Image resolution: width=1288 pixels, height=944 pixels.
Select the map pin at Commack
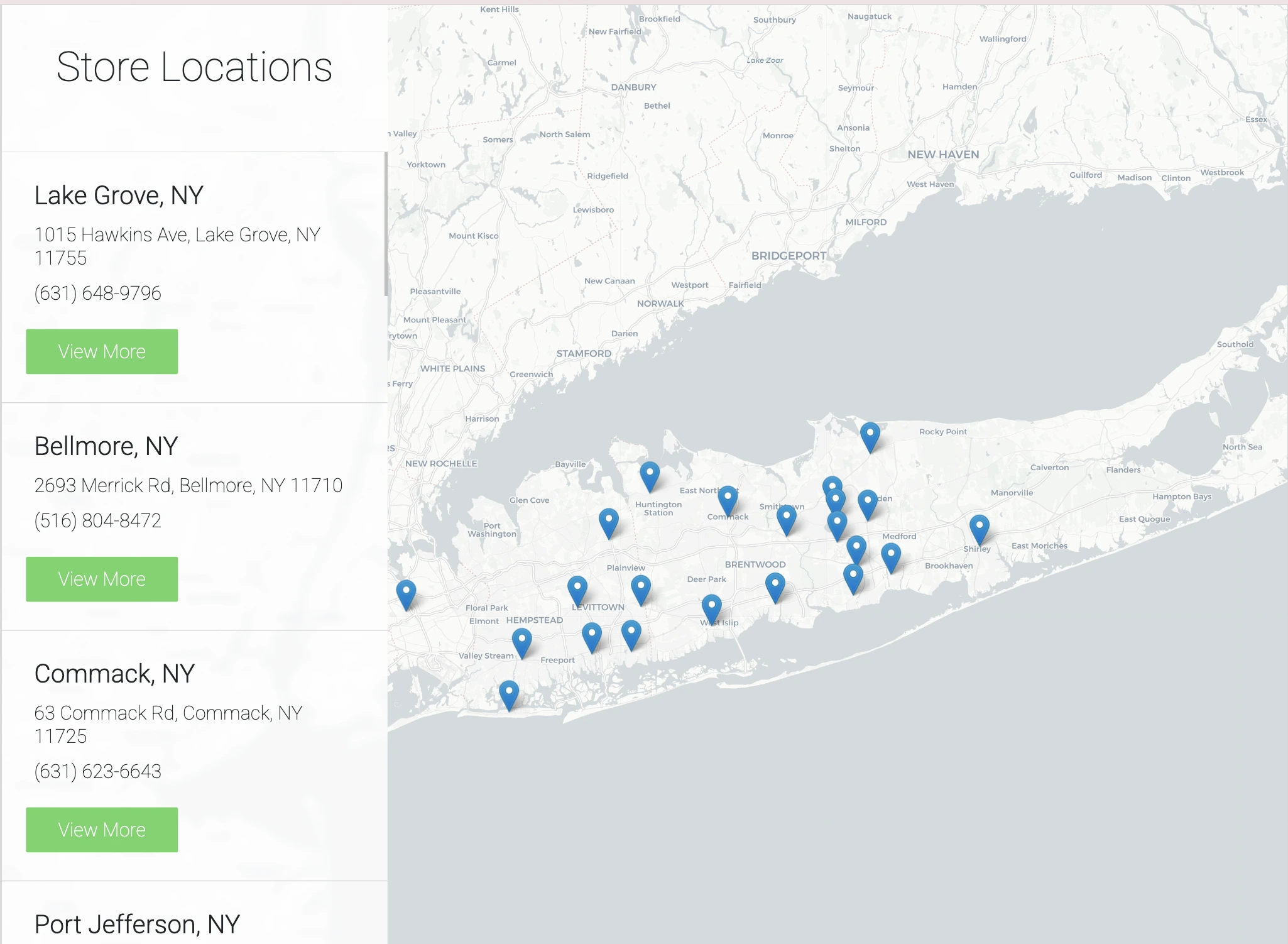728,499
